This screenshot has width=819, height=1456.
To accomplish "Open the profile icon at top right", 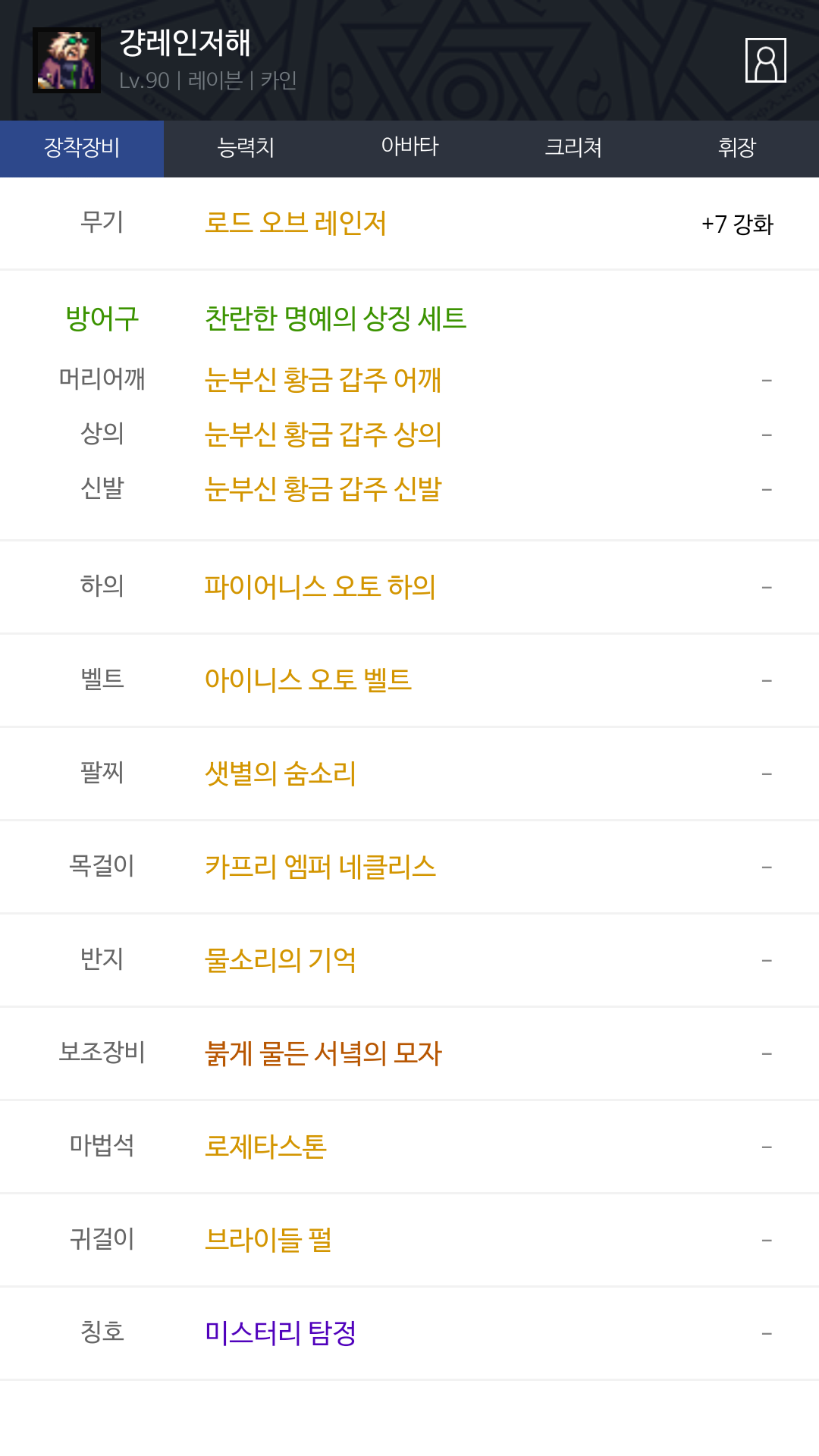I will [x=765, y=61].
